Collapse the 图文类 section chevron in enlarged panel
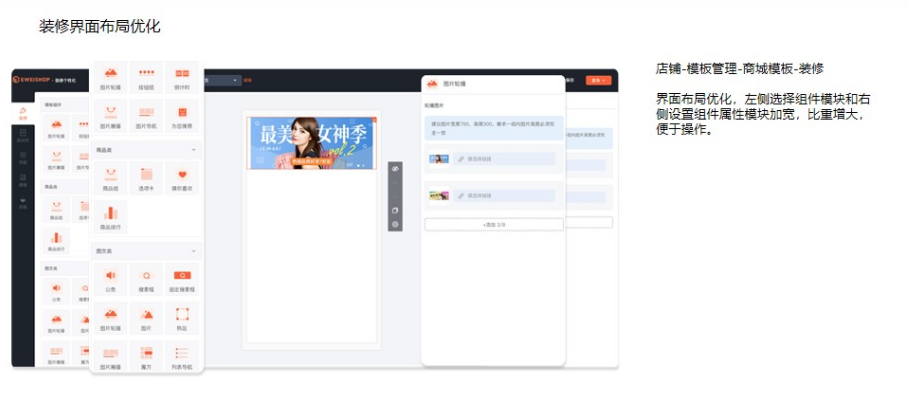The width and height of the screenshot is (914, 420). [194, 251]
